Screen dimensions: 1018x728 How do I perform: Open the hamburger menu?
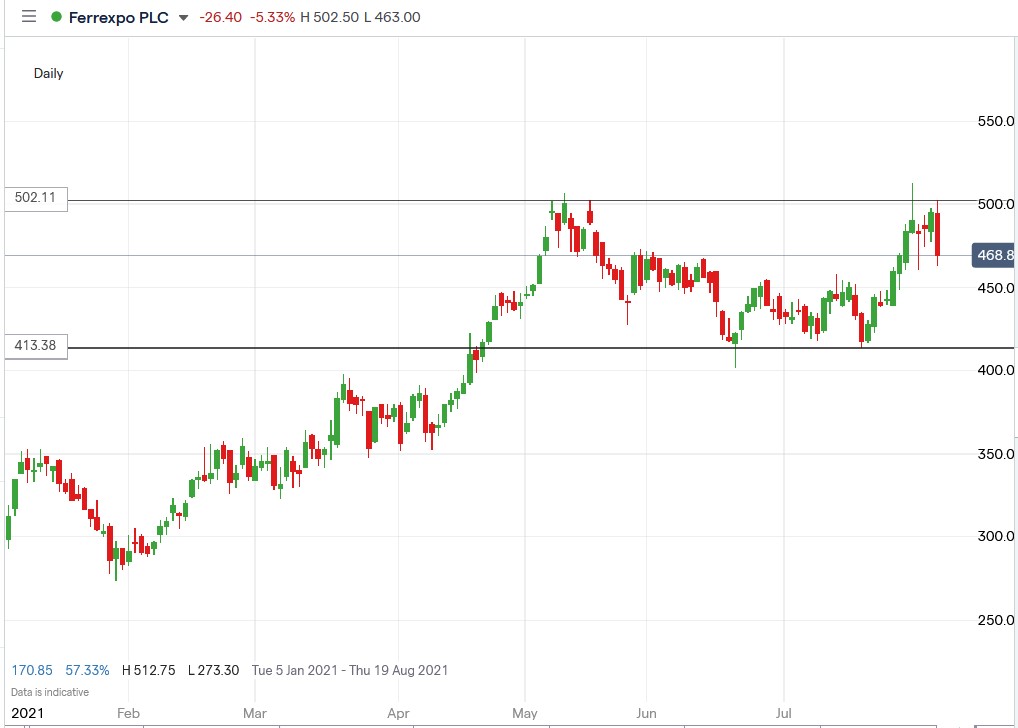tap(27, 16)
